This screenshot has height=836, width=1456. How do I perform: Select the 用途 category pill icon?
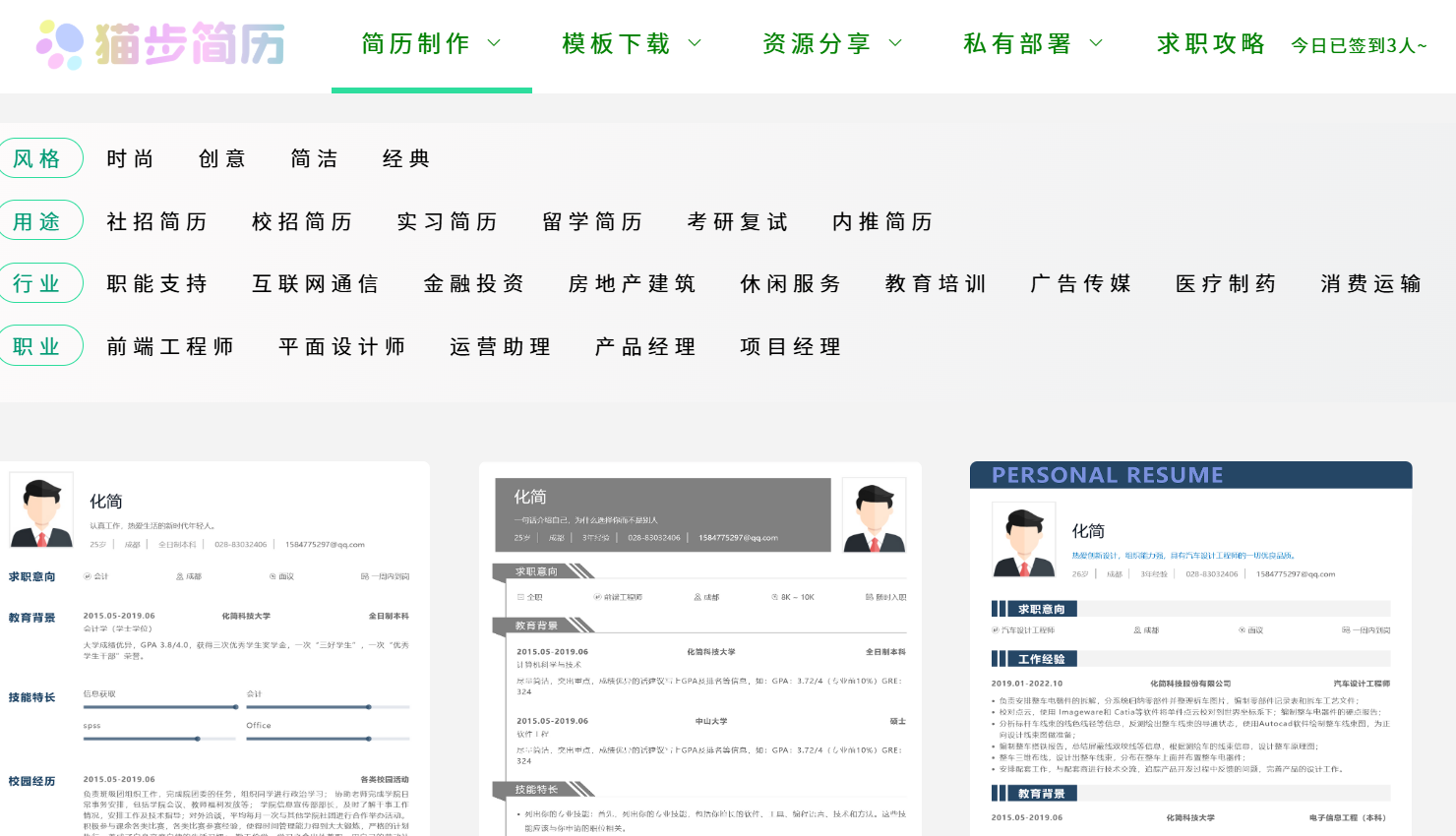click(41, 220)
